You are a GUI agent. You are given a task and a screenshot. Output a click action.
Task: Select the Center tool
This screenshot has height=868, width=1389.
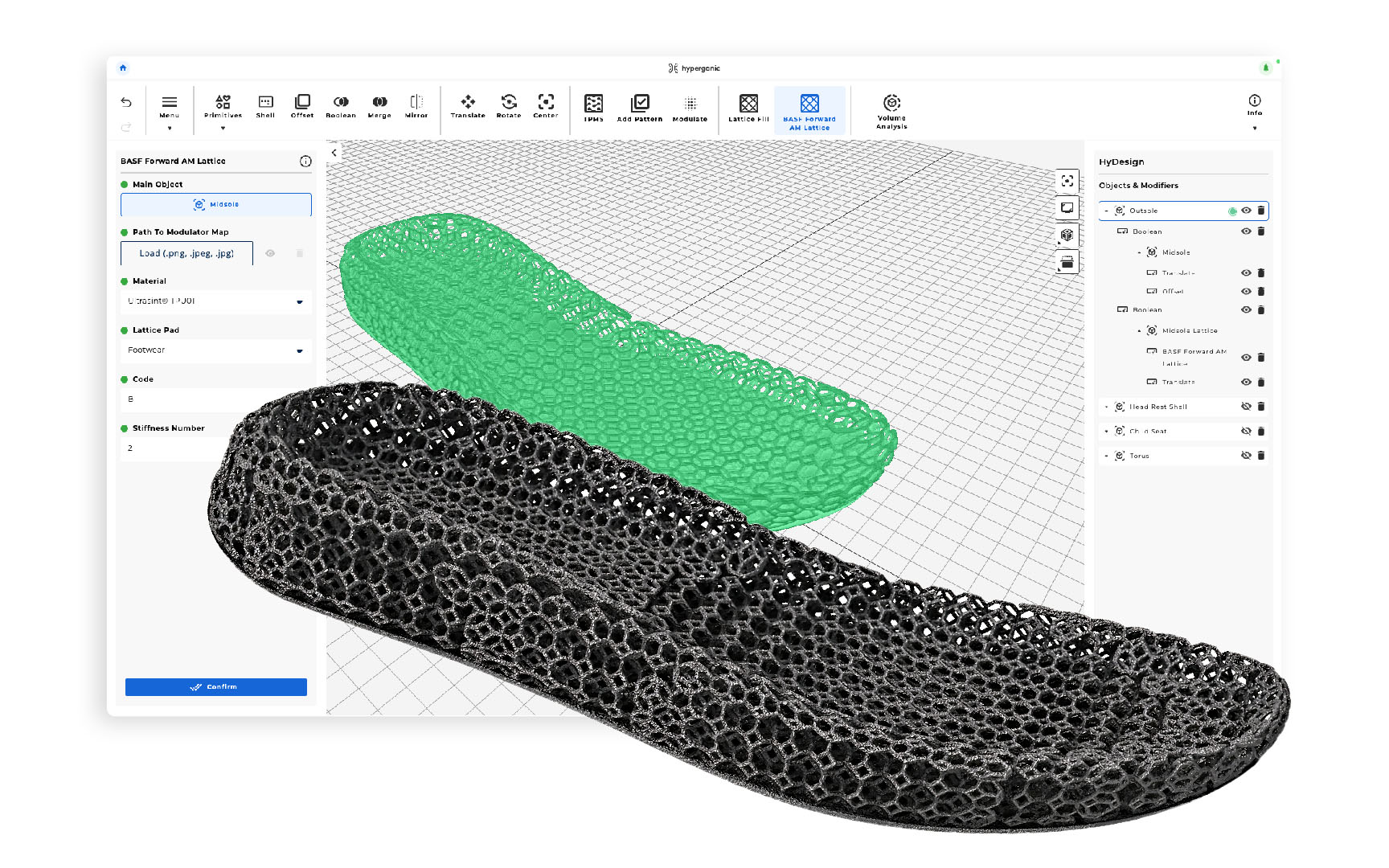[x=546, y=106]
